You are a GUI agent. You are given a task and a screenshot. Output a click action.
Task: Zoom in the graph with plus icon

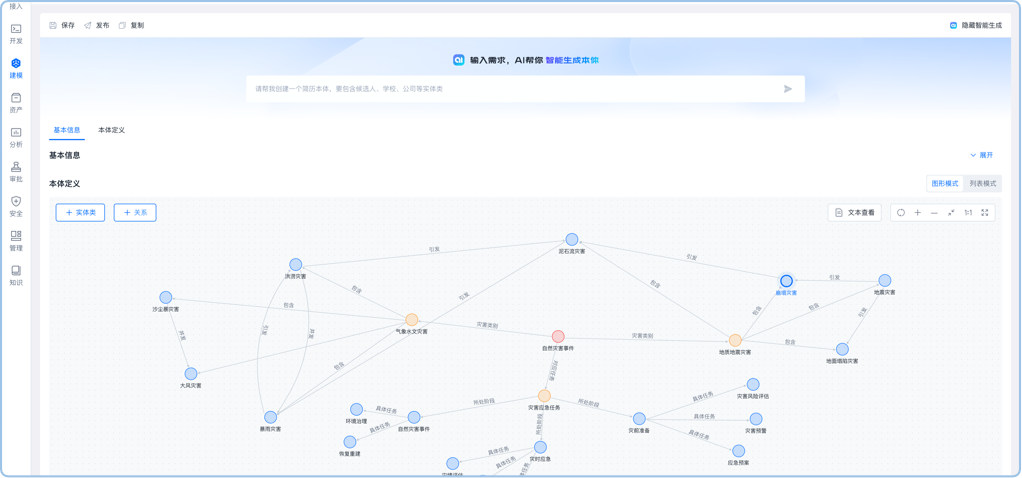[918, 213]
